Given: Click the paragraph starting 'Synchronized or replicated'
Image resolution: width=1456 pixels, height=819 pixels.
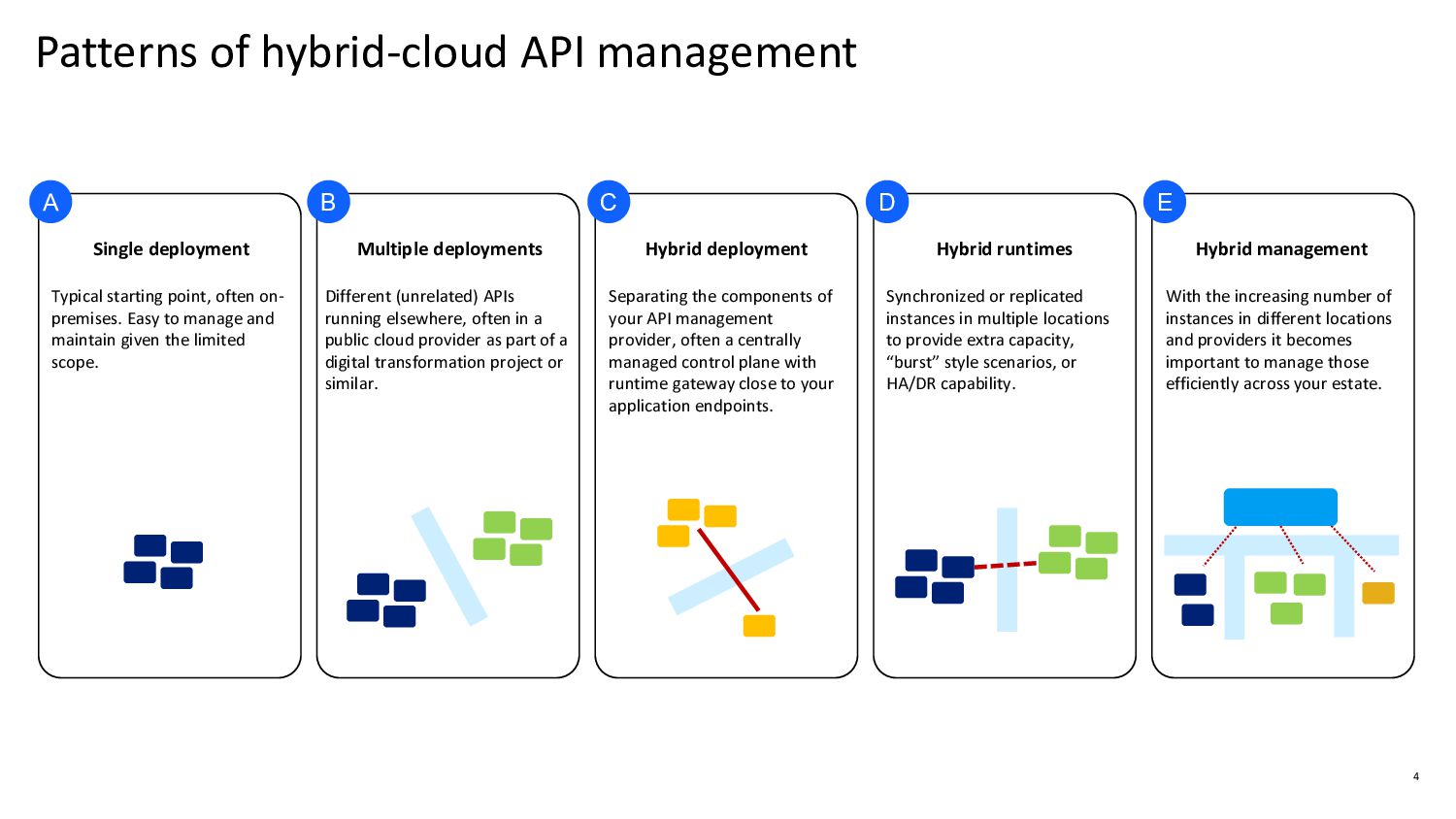Looking at the screenshot, I should tap(997, 340).
